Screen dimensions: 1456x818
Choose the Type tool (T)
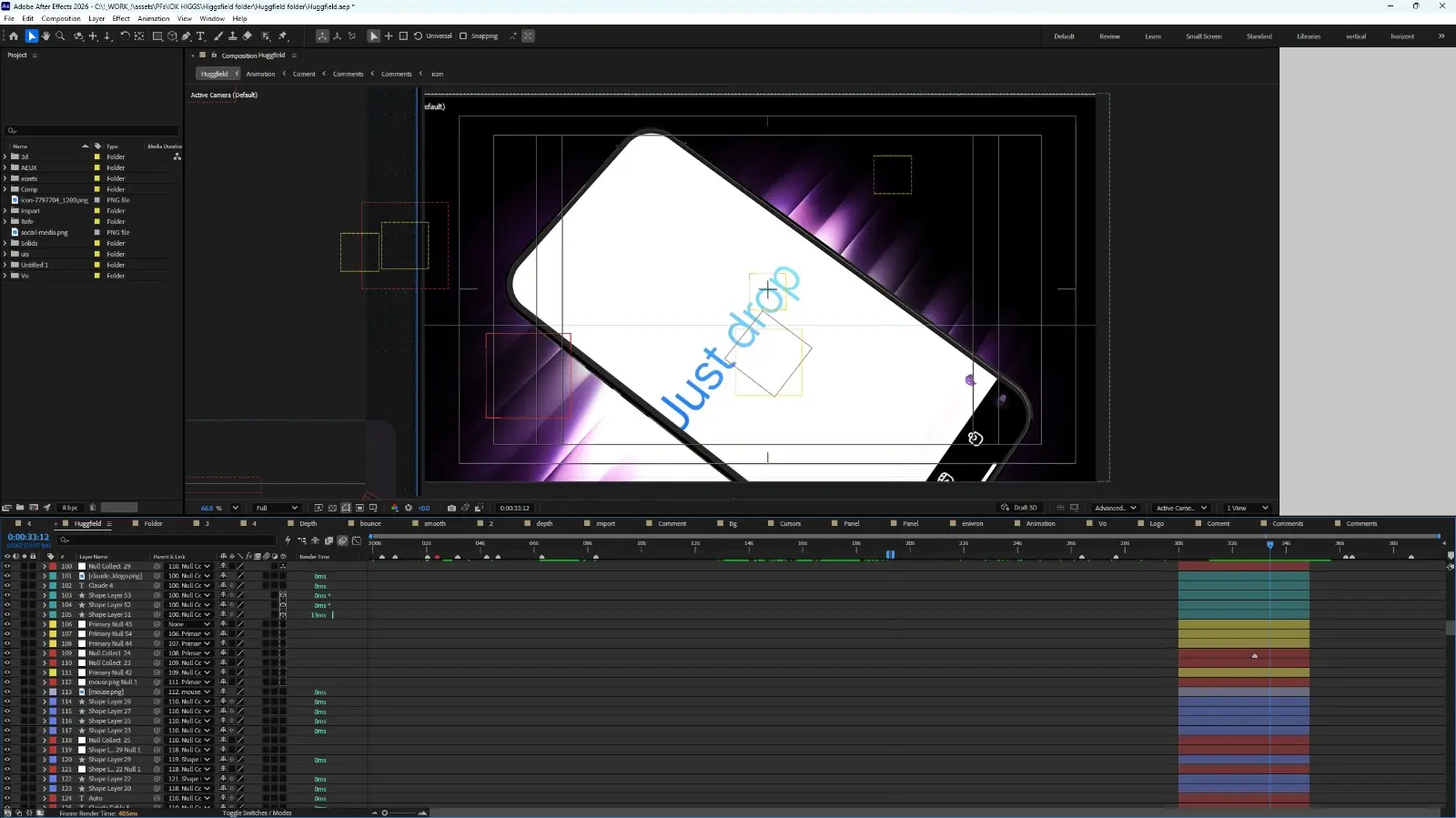coord(200,36)
